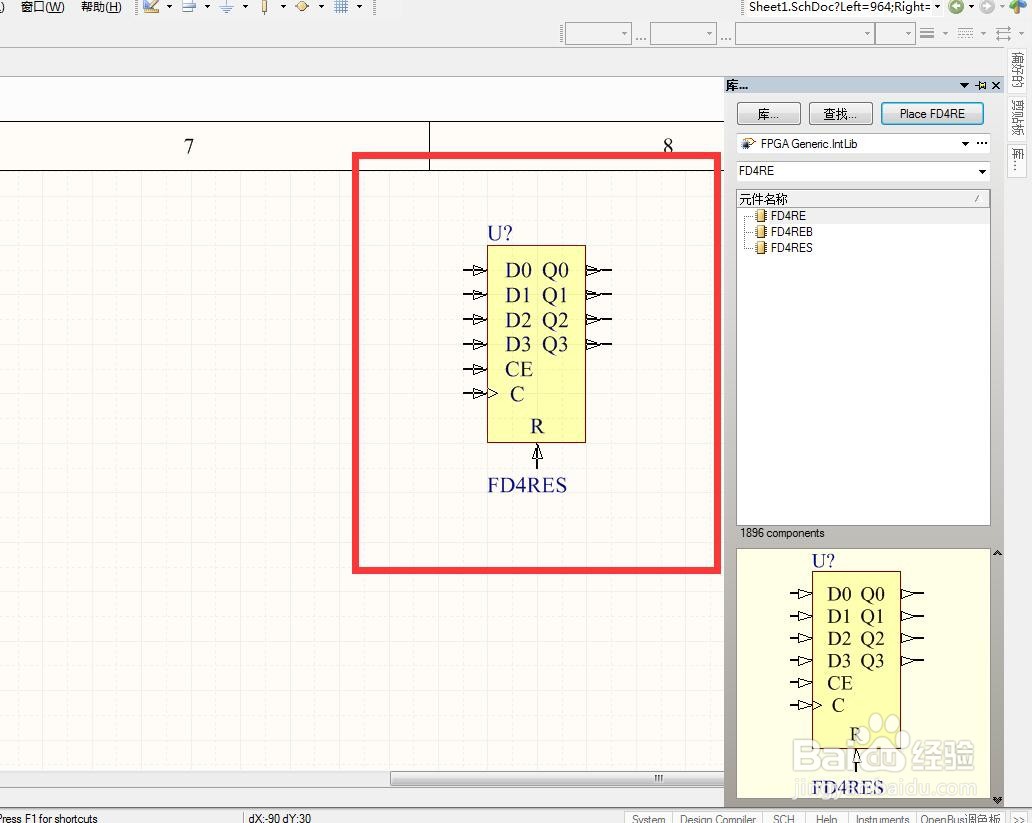
Task: Select the drawing tools ruler-pencil icon
Action: point(151,7)
